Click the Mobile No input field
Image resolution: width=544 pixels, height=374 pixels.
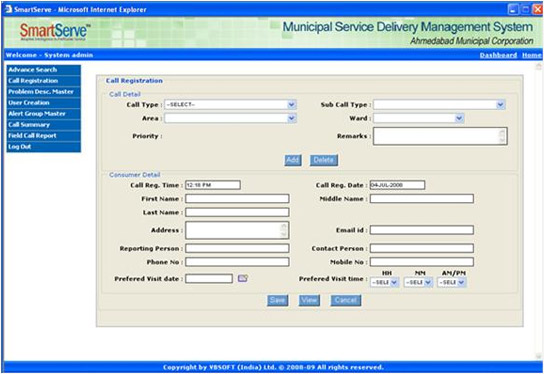pyautogui.click(x=422, y=262)
